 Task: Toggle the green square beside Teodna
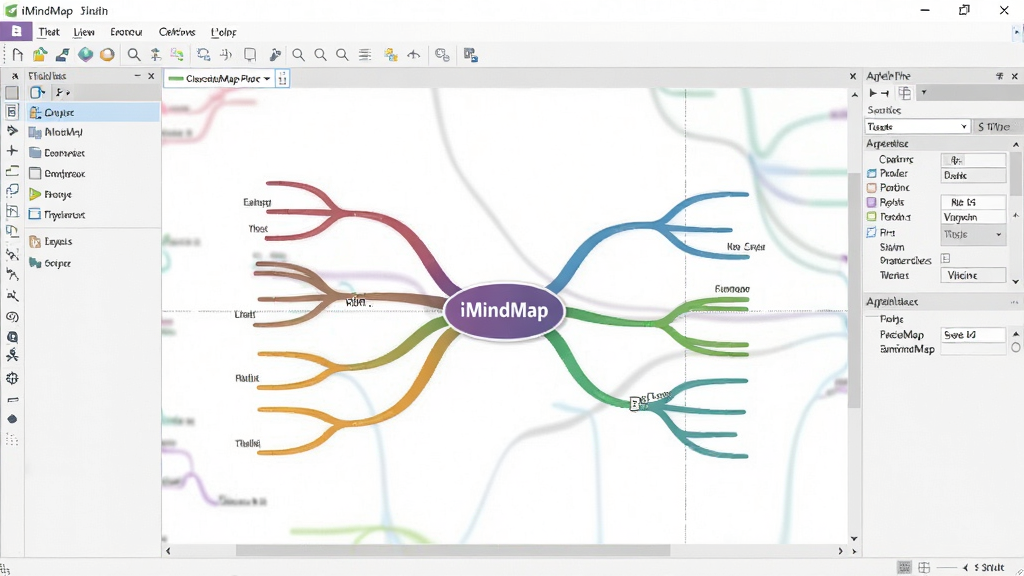coord(871,217)
